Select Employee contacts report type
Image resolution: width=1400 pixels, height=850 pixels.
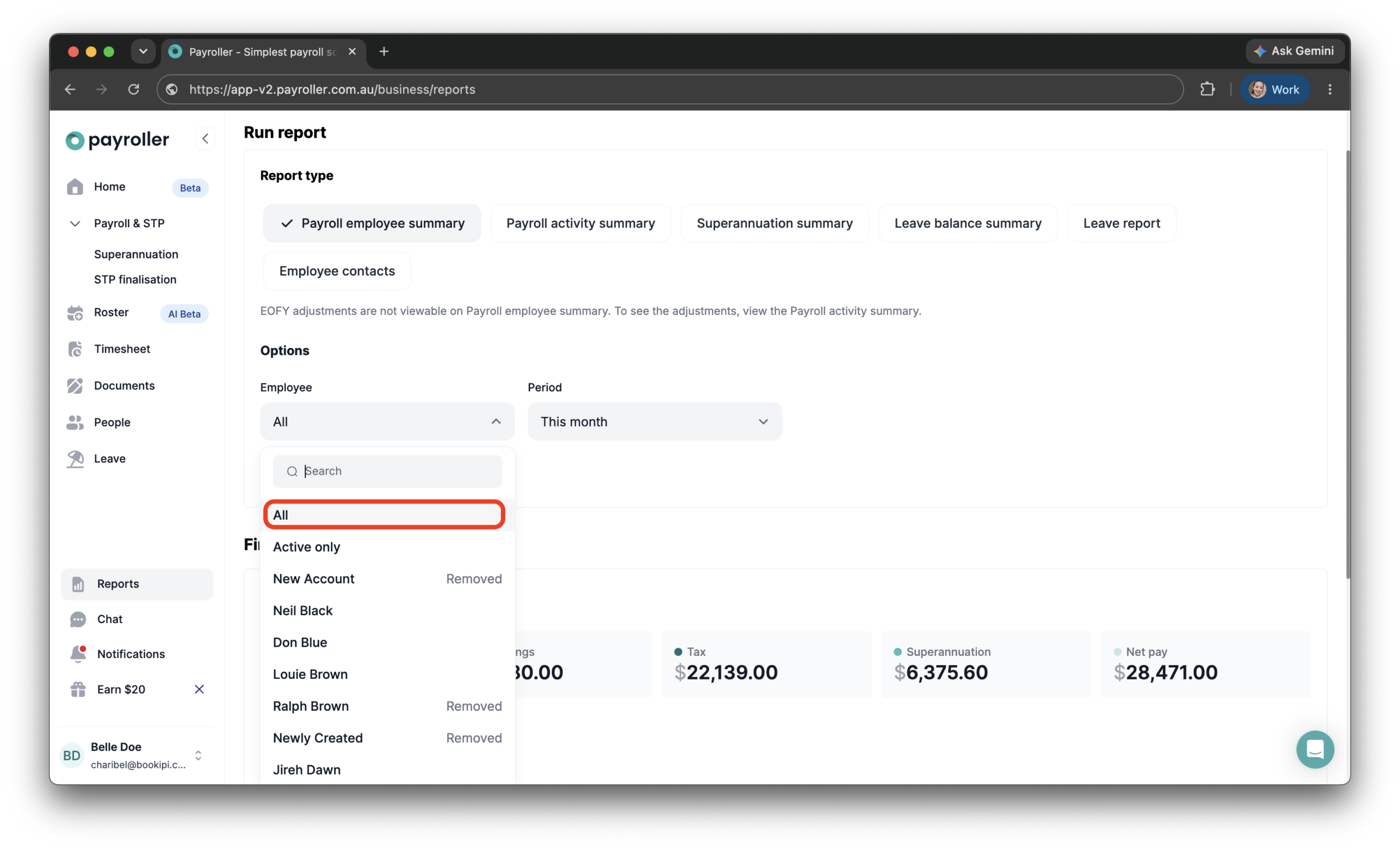[x=337, y=271]
